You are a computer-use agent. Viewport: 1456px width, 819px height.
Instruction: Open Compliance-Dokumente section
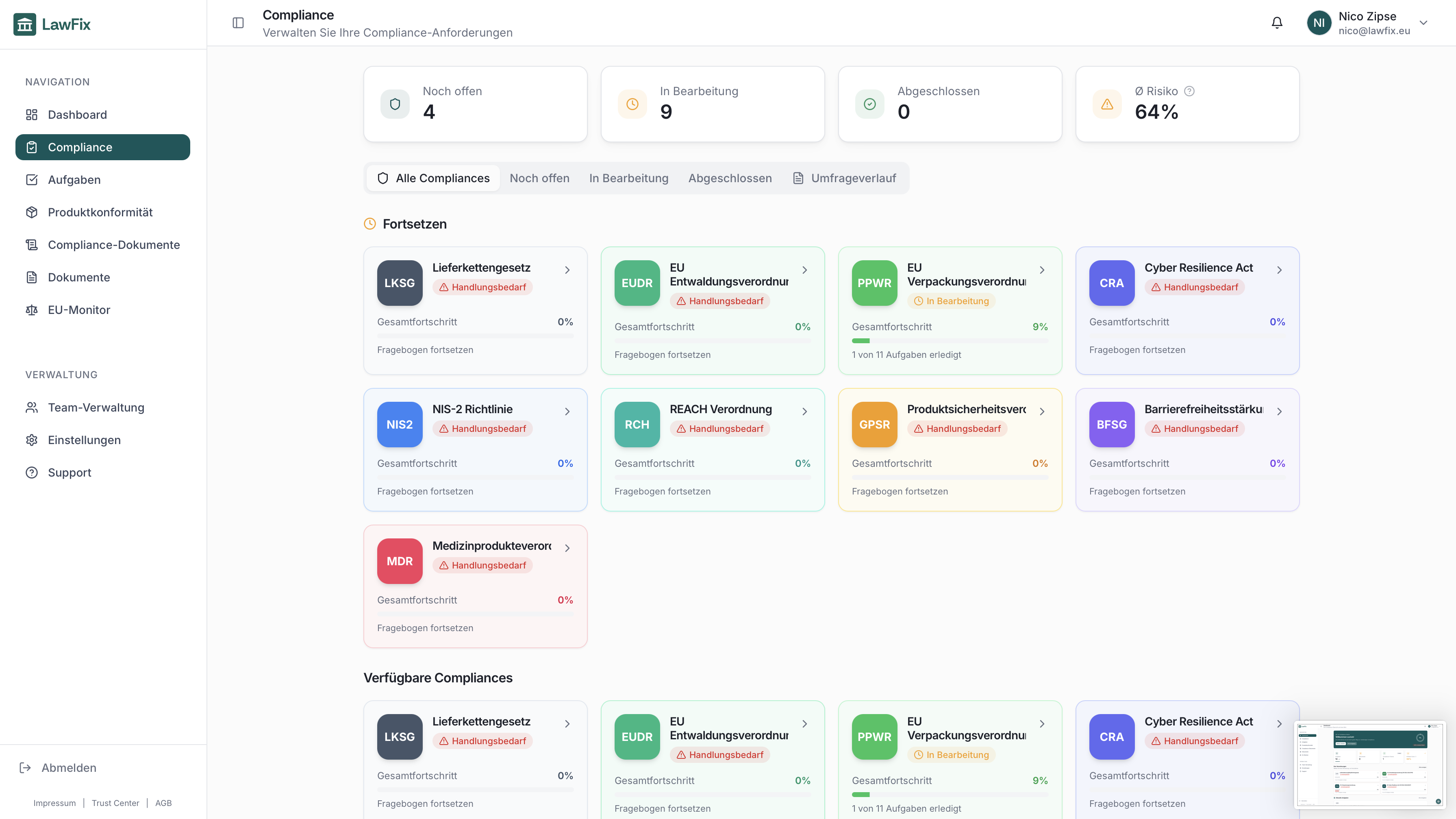click(x=103, y=244)
